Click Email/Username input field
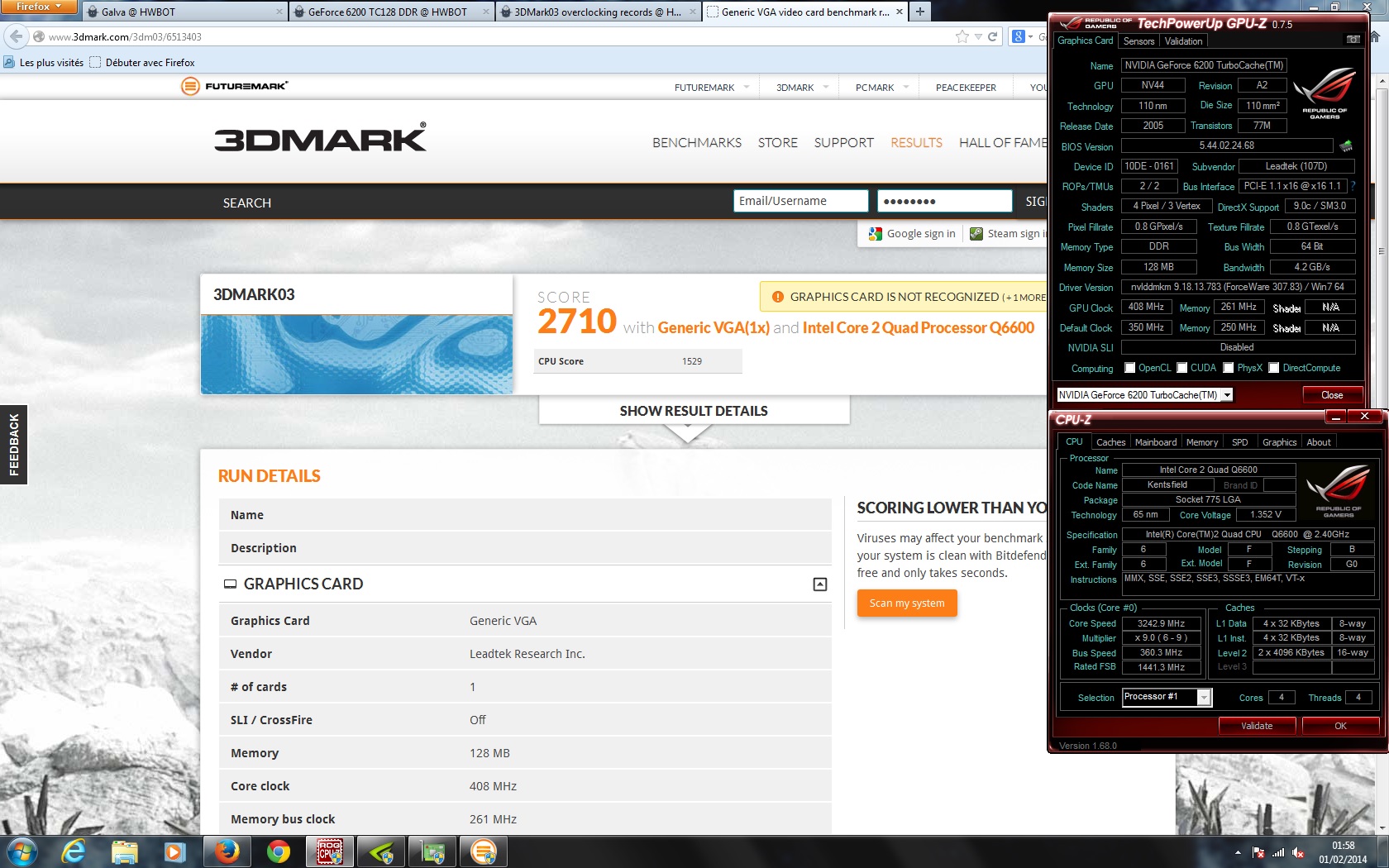 (x=800, y=201)
